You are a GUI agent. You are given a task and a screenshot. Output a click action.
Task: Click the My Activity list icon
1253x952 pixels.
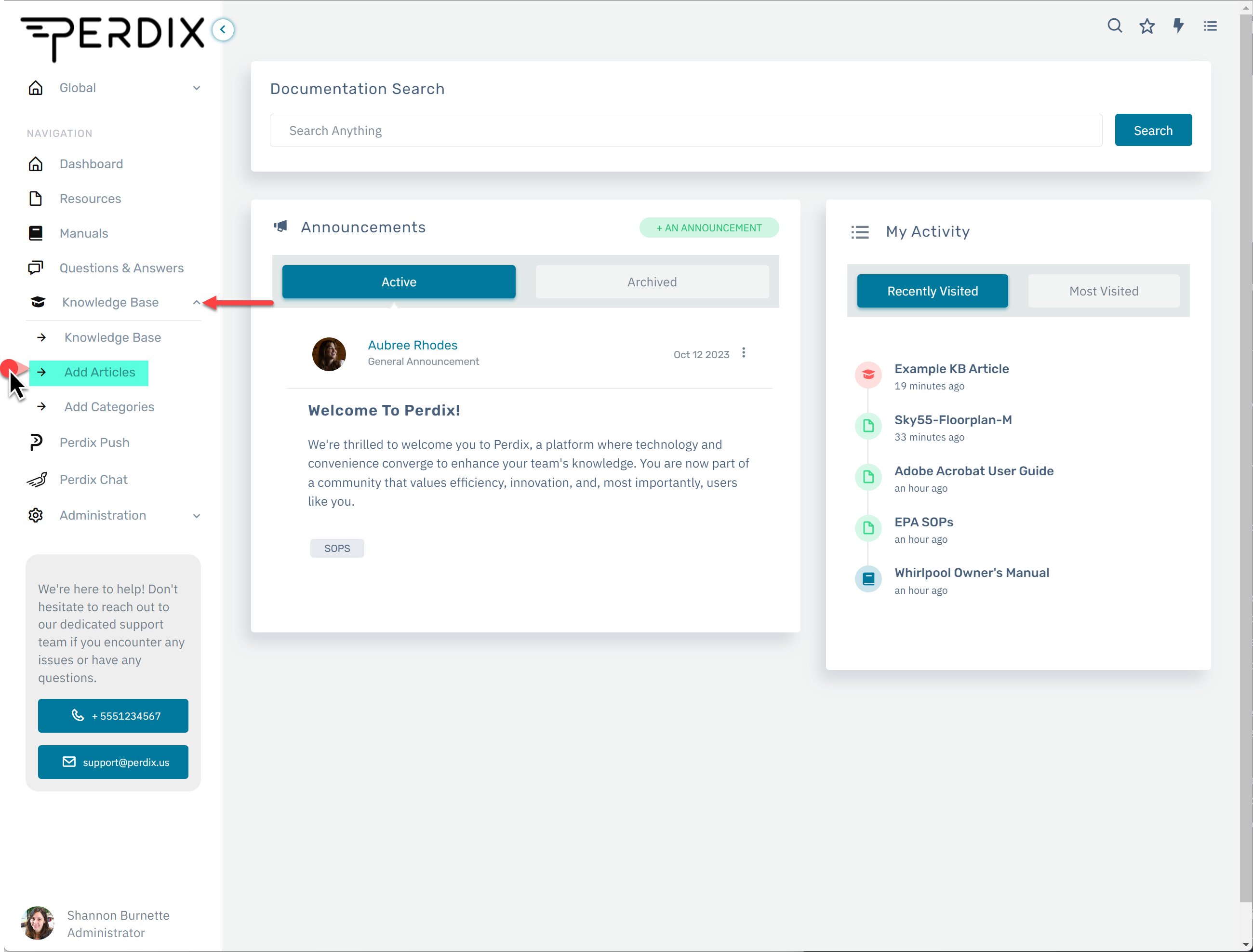(x=860, y=232)
